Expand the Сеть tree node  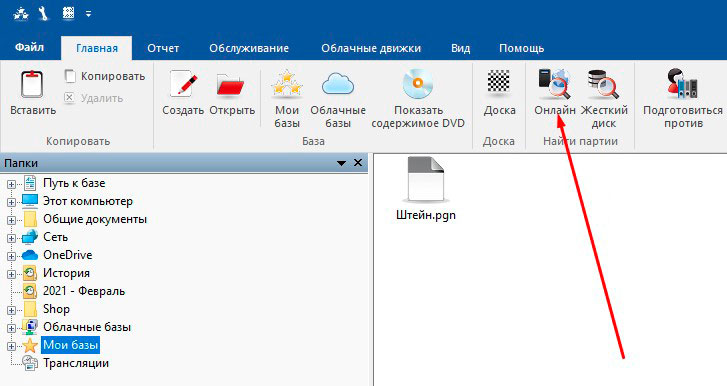11,238
